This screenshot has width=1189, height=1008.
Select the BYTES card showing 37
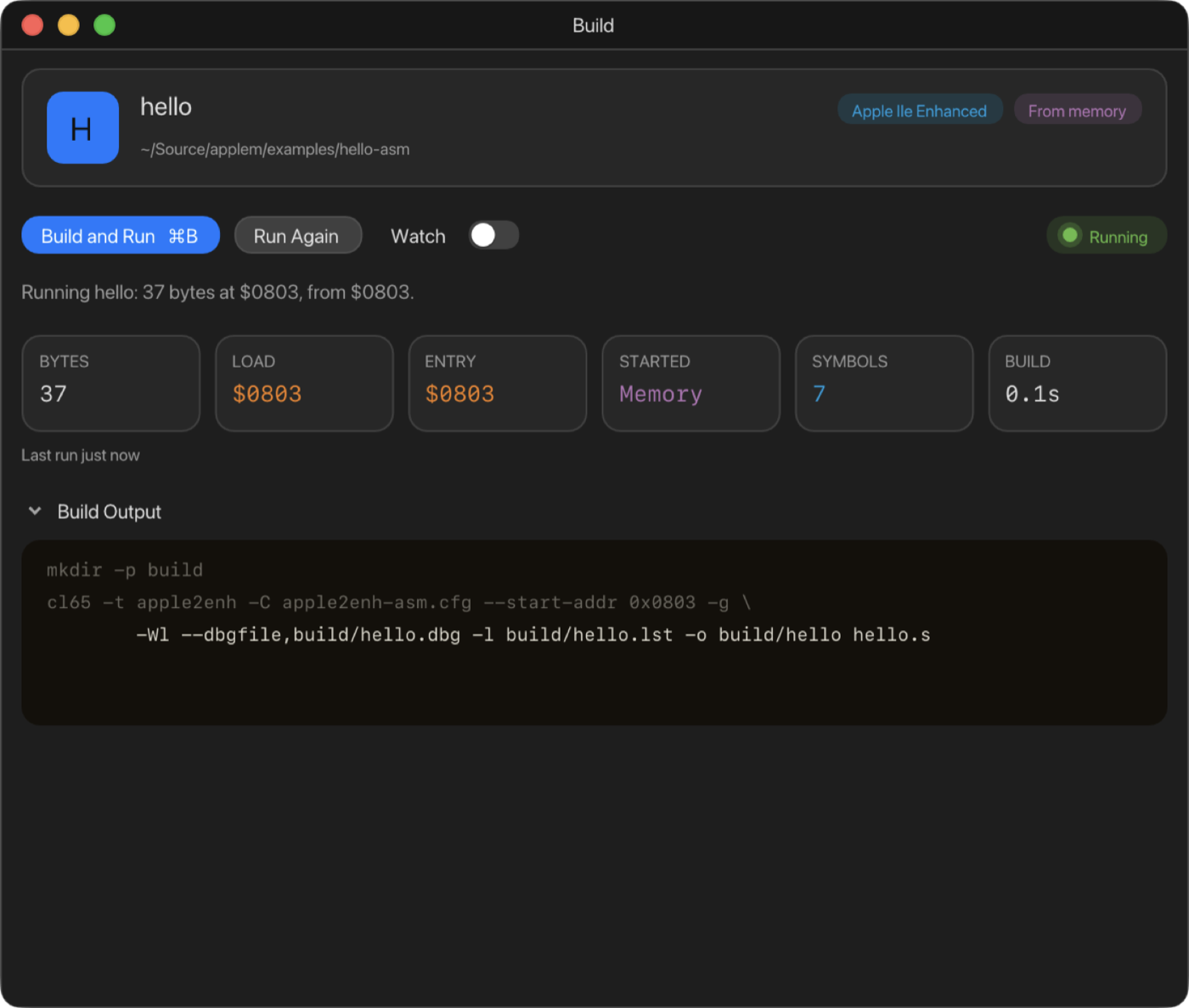[111, 383]
